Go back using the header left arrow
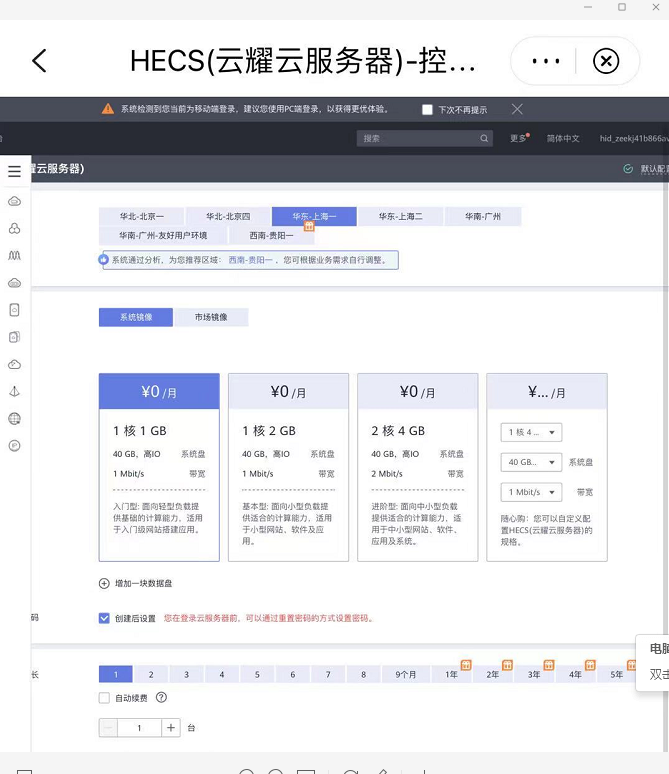The width and height of the screenshot is (669, 774). (x=39, y=61)
